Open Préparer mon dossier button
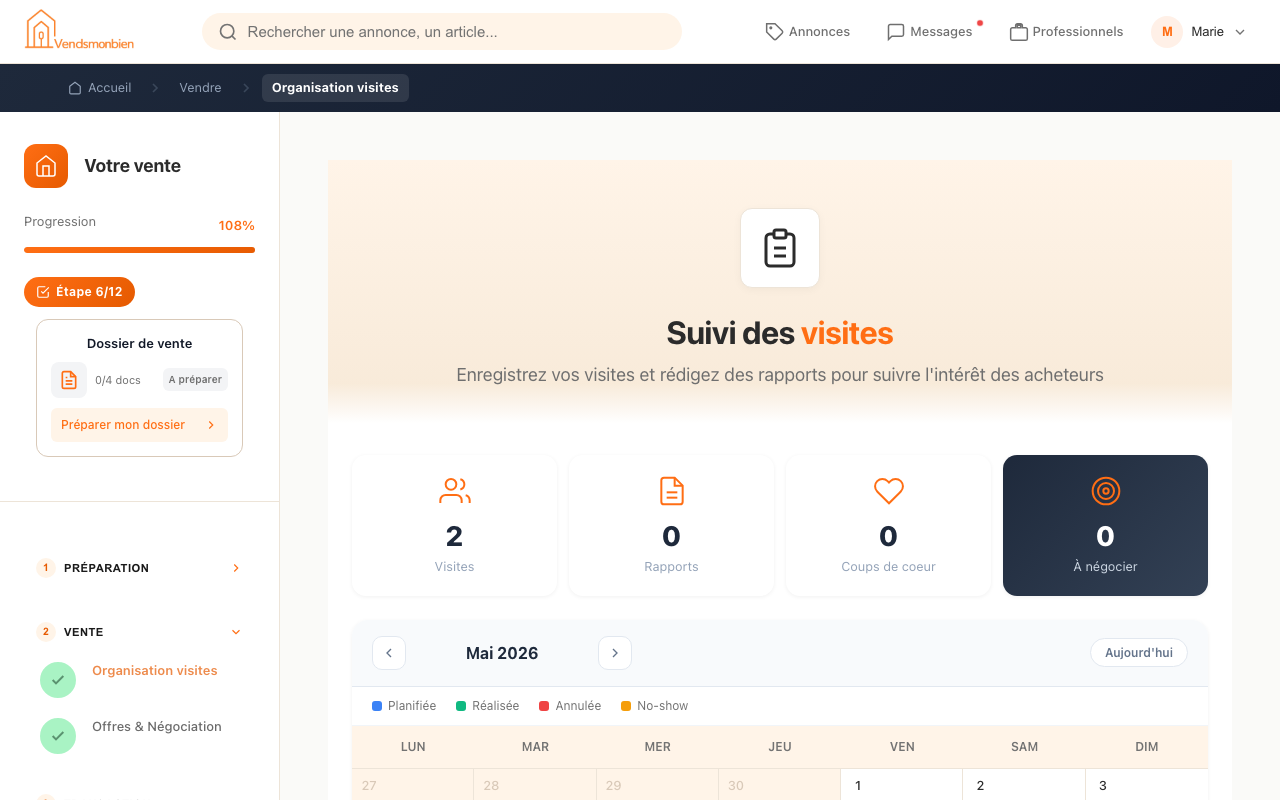1280x800 pixels. pos(139,425)
